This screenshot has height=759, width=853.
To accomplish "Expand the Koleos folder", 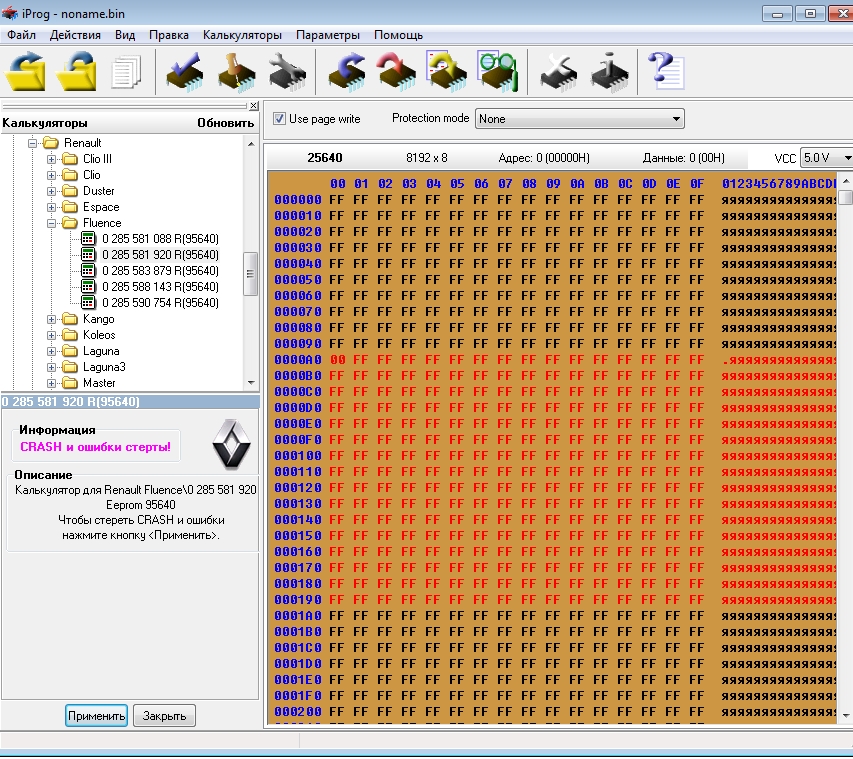I will pyautogui.click(x=51, y=335).
